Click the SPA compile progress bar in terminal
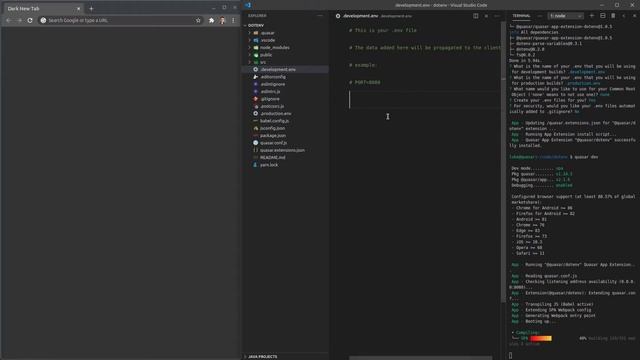The width and height of the screenshot is (640, 360). tap(541, 338)
